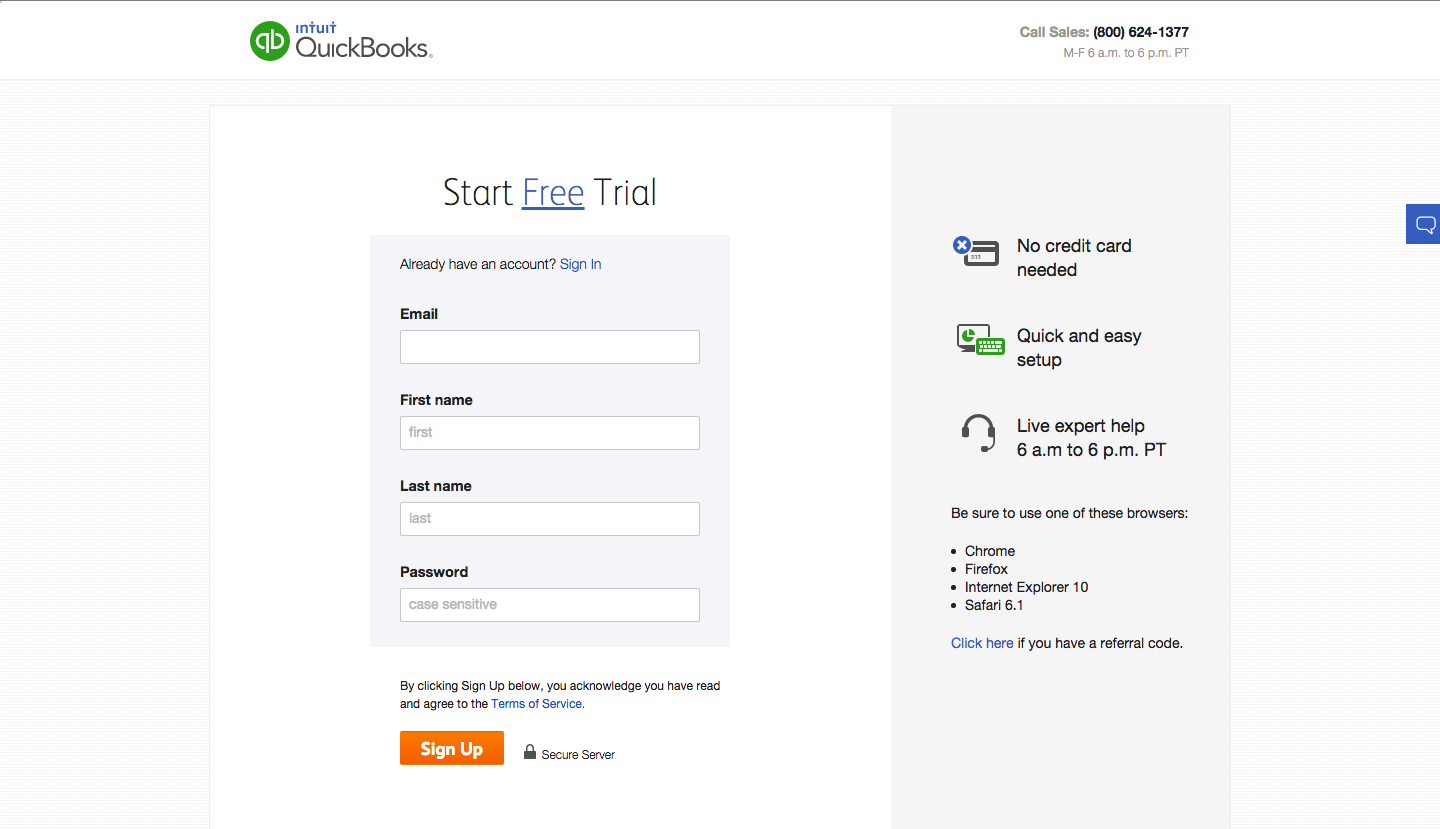Image resolution: width=1440 pixels, height=829 pixels.
Task: Follow the Click here referral code link
Action: [981, 643]
